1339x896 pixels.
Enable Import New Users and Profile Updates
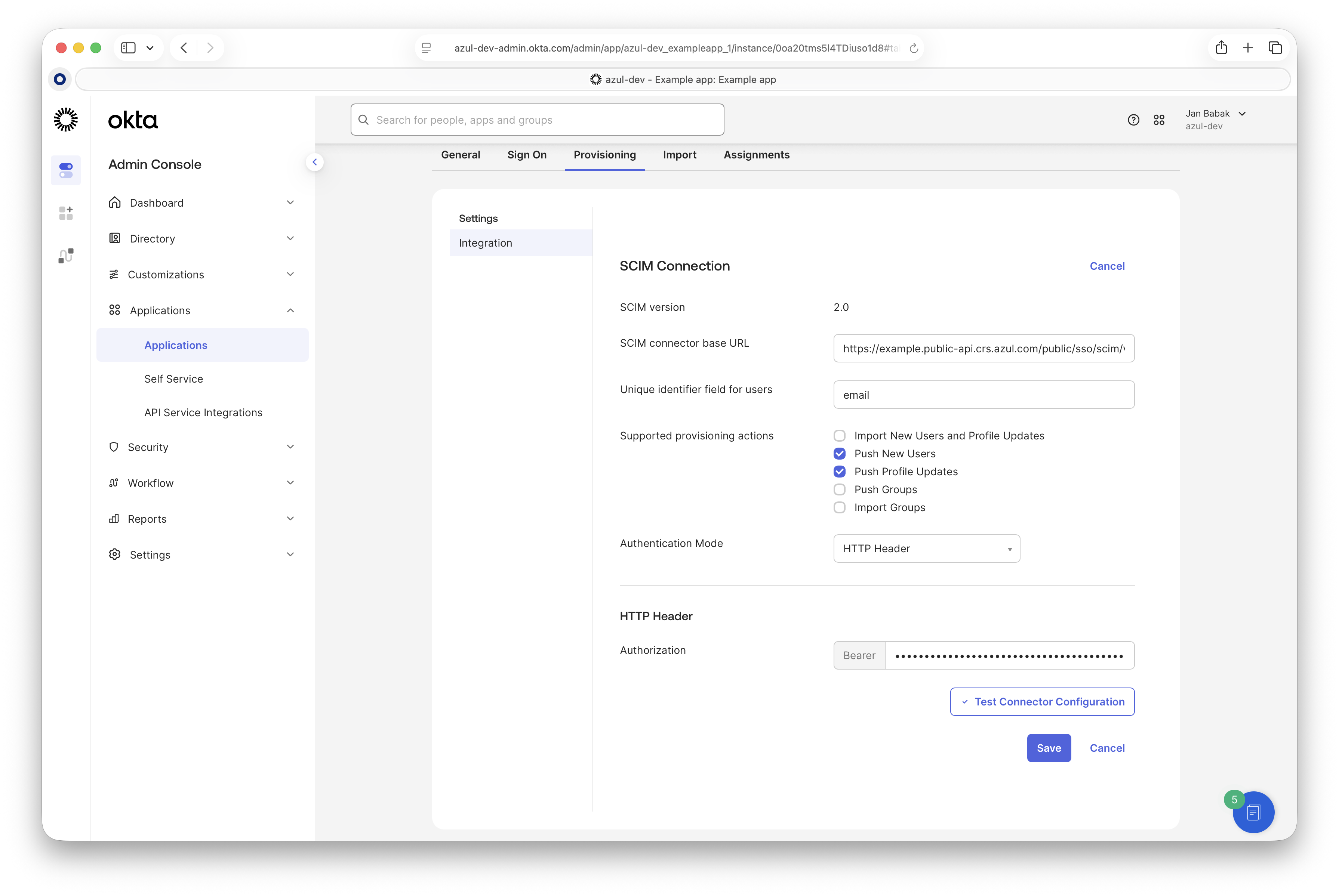pos(839,436)
